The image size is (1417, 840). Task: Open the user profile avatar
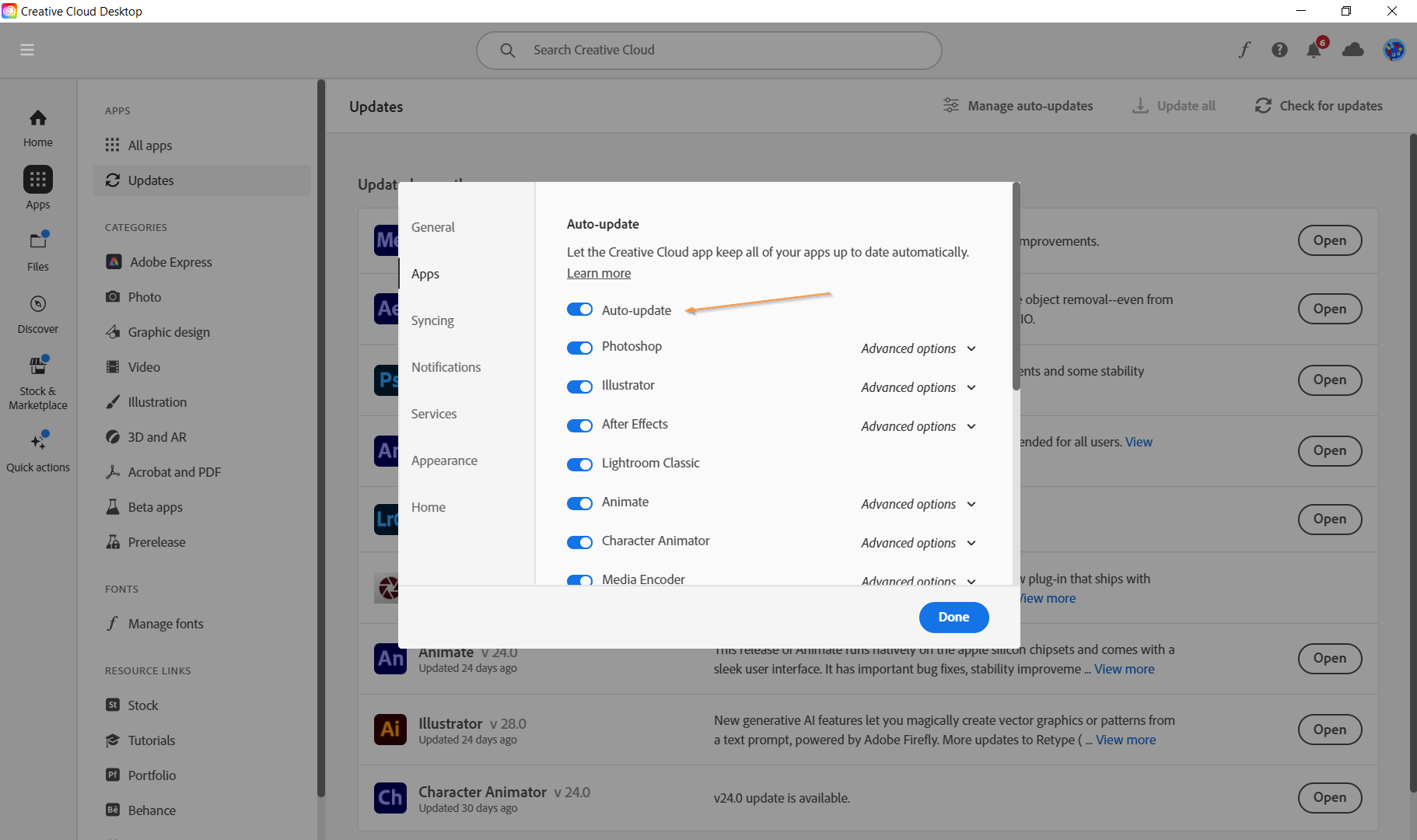(1394, 50)
